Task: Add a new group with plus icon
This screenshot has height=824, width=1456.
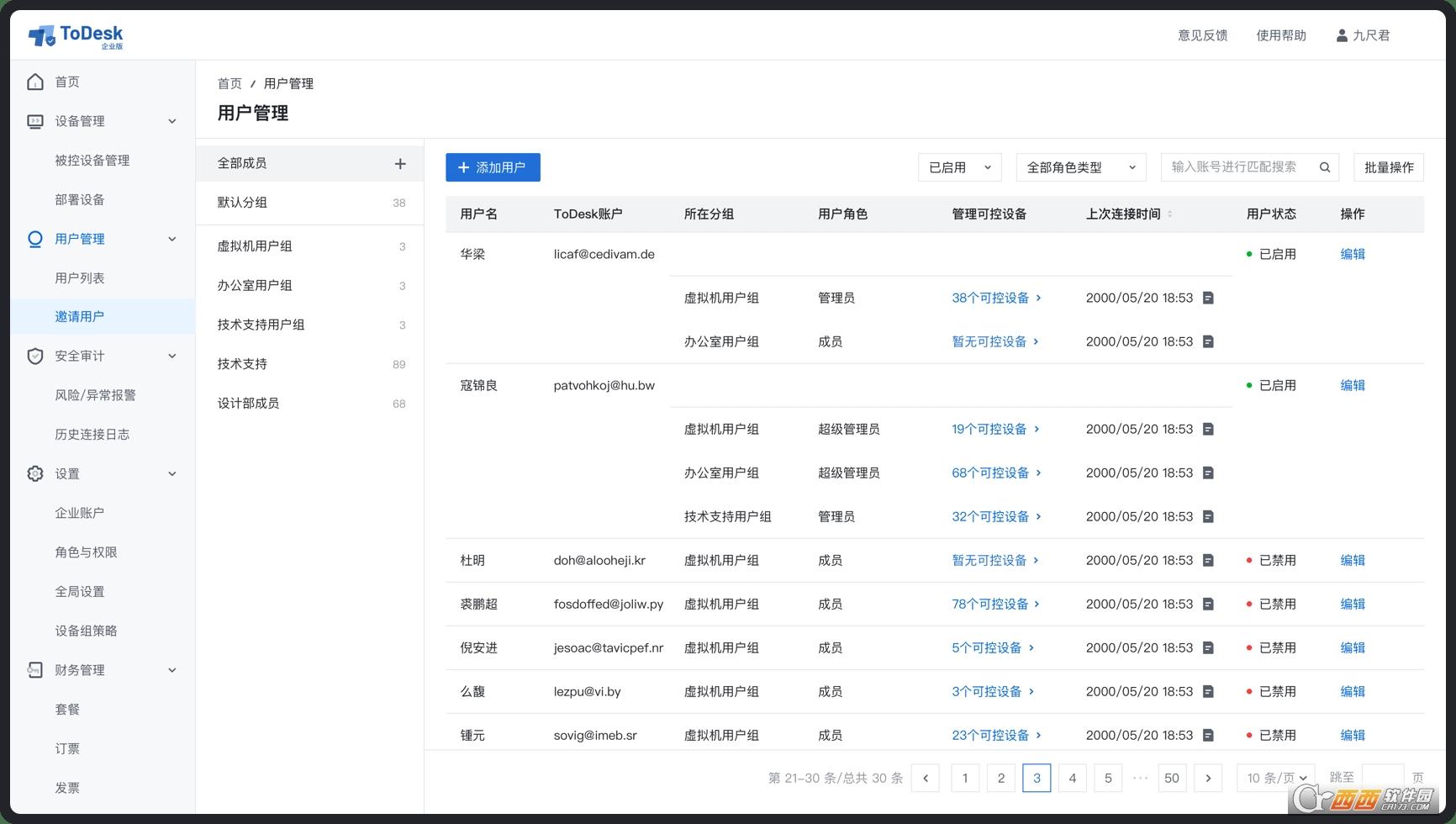Action: point(400,163)
